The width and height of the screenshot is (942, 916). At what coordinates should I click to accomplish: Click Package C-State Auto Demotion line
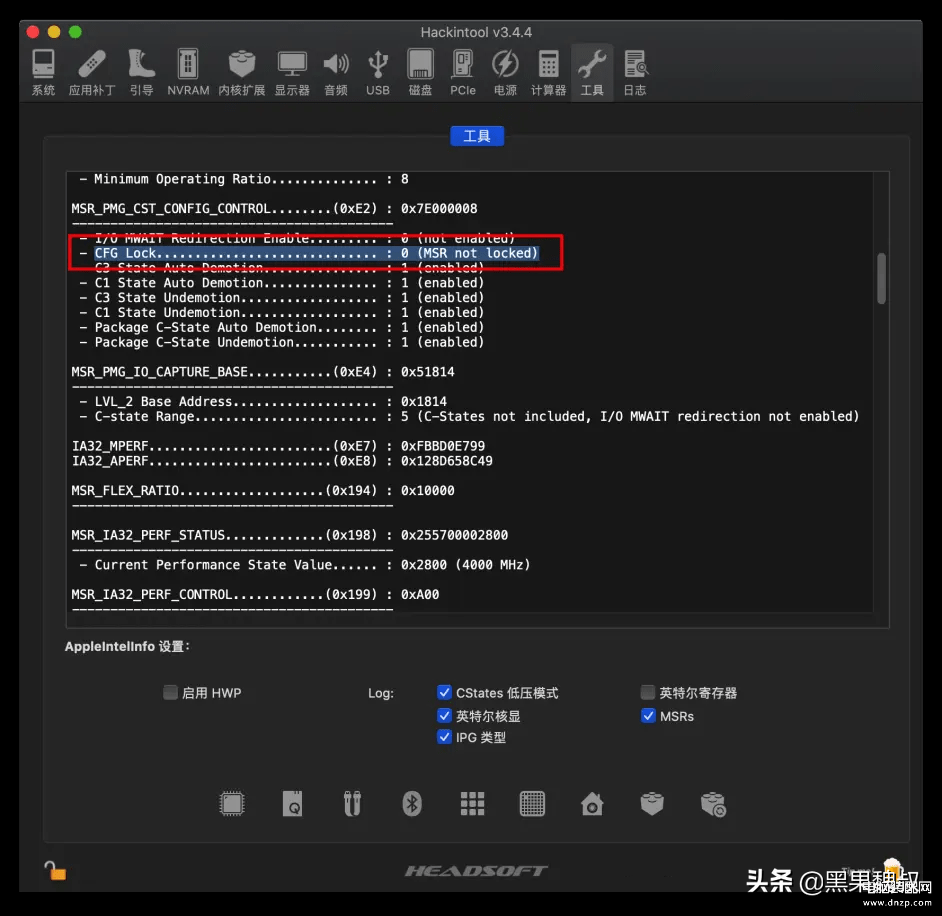click(x=281, y=327)
